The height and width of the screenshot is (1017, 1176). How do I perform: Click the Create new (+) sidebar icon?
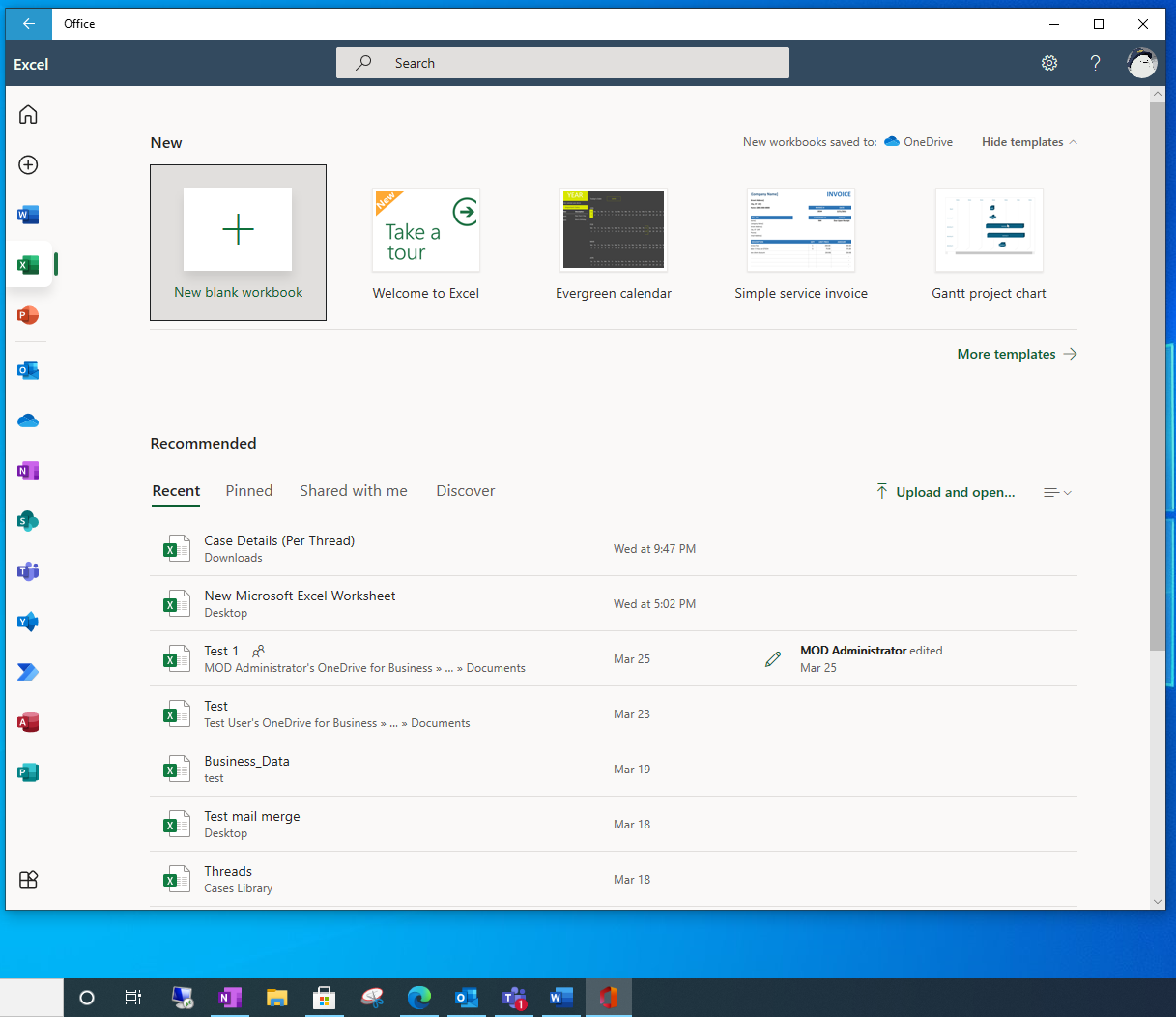pos(28,164)
